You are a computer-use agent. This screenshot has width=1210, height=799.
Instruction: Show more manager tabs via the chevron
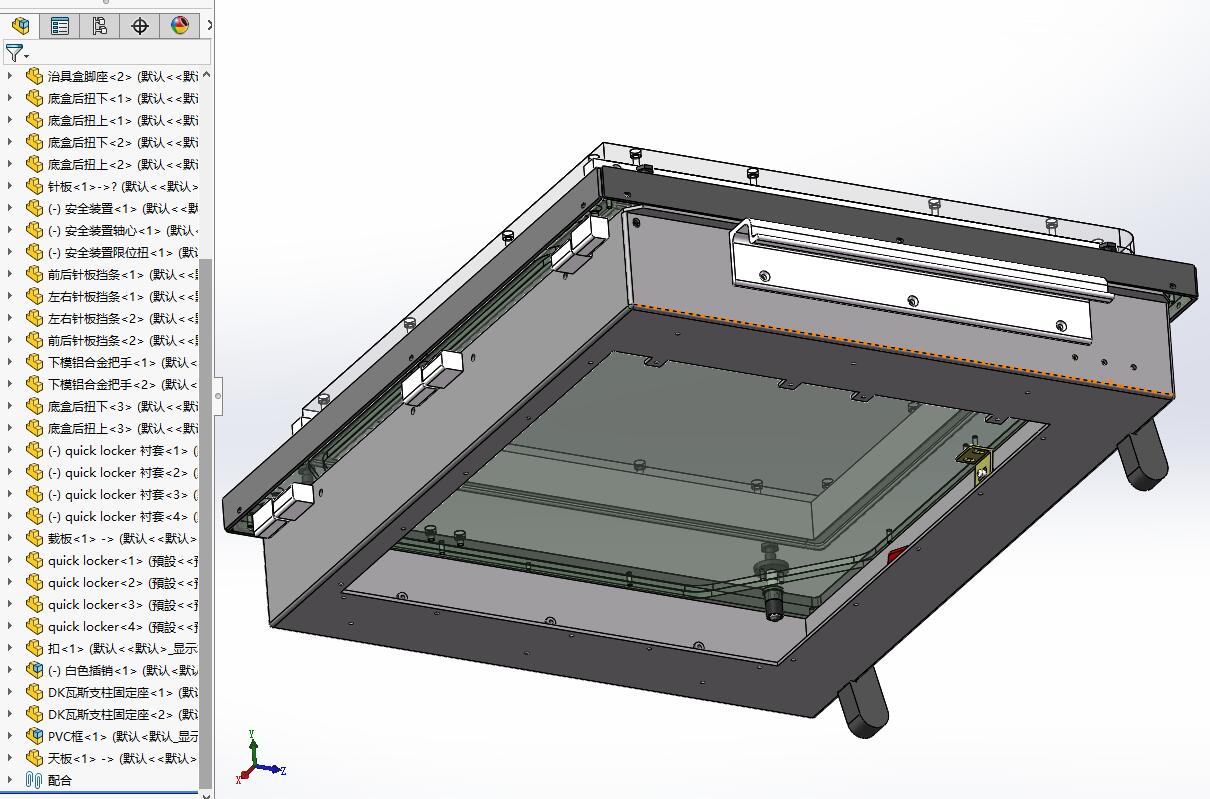click(x=208, y=26)
